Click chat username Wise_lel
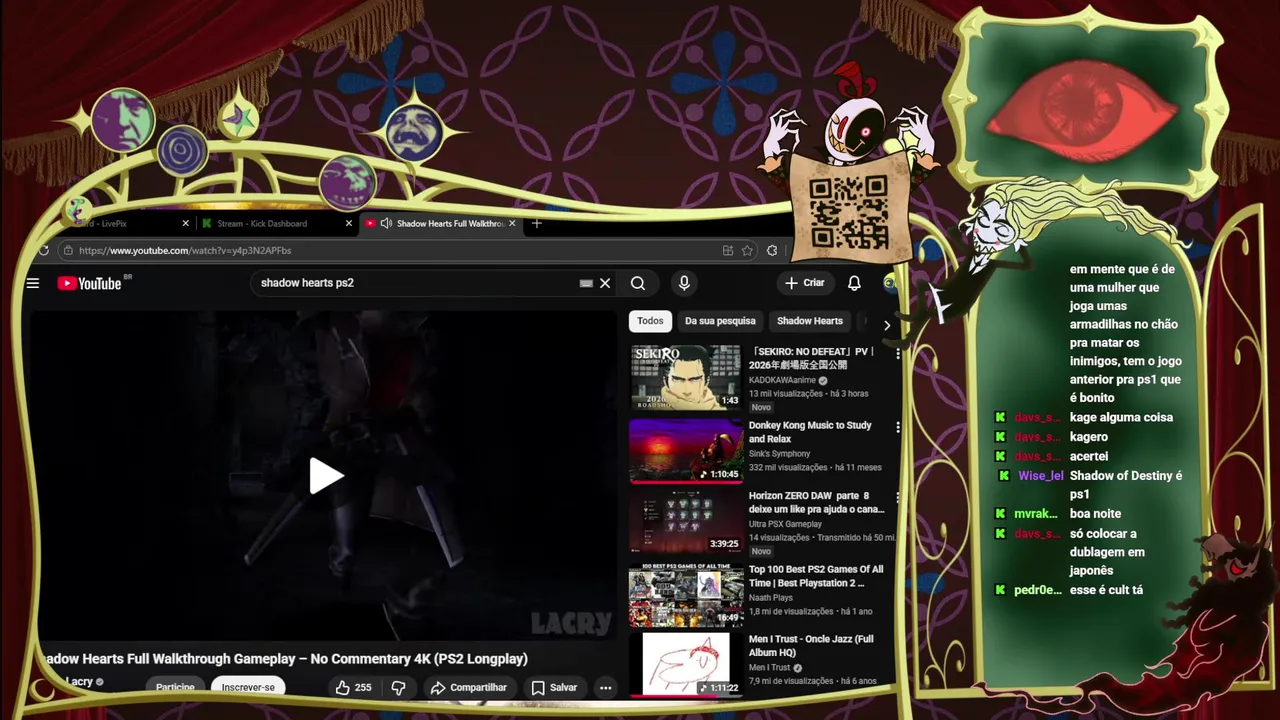The image size is (1280, 720). click(x=1040, y=476)
